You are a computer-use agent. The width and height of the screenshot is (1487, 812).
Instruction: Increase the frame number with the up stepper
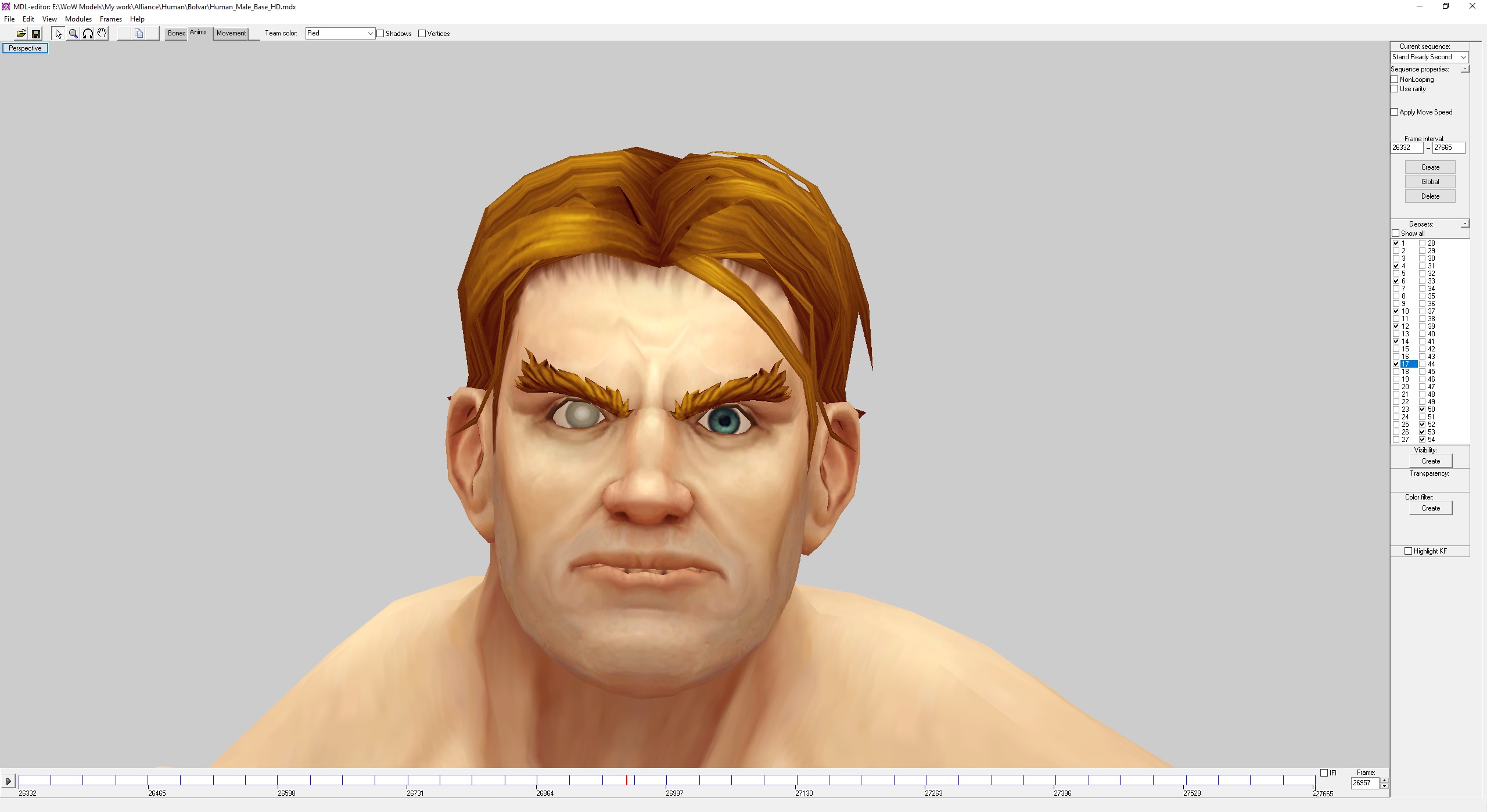click(x=1384, y=780)
